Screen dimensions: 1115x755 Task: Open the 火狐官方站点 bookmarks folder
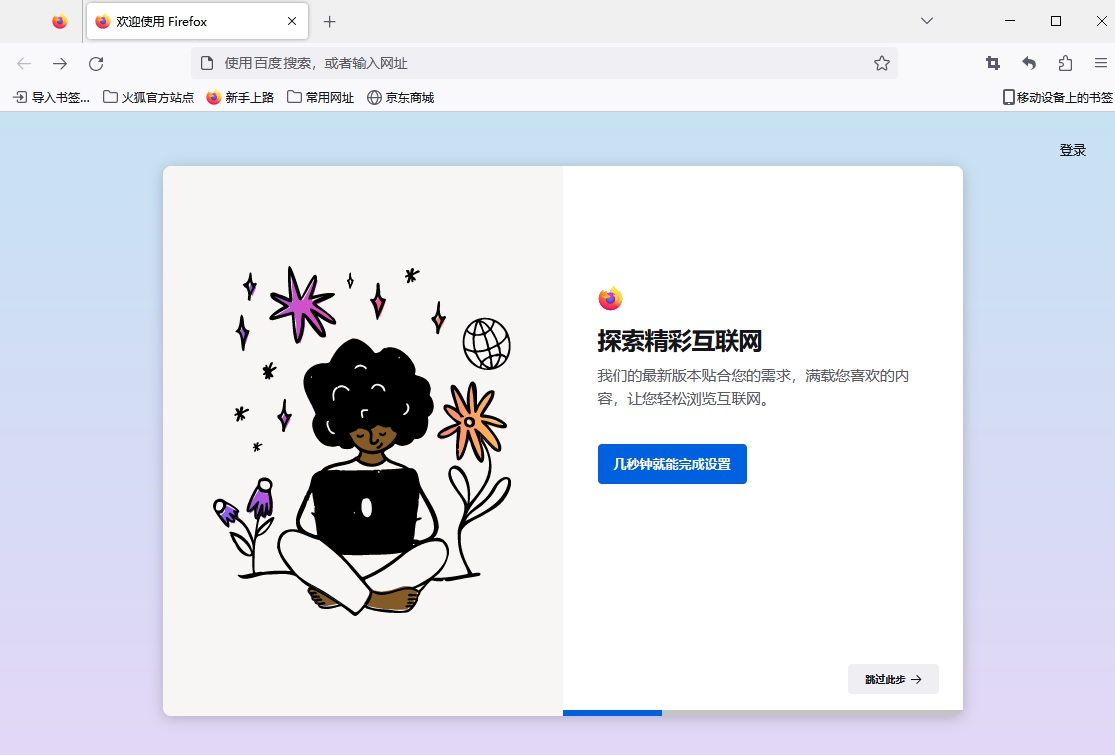click(149, 97)
